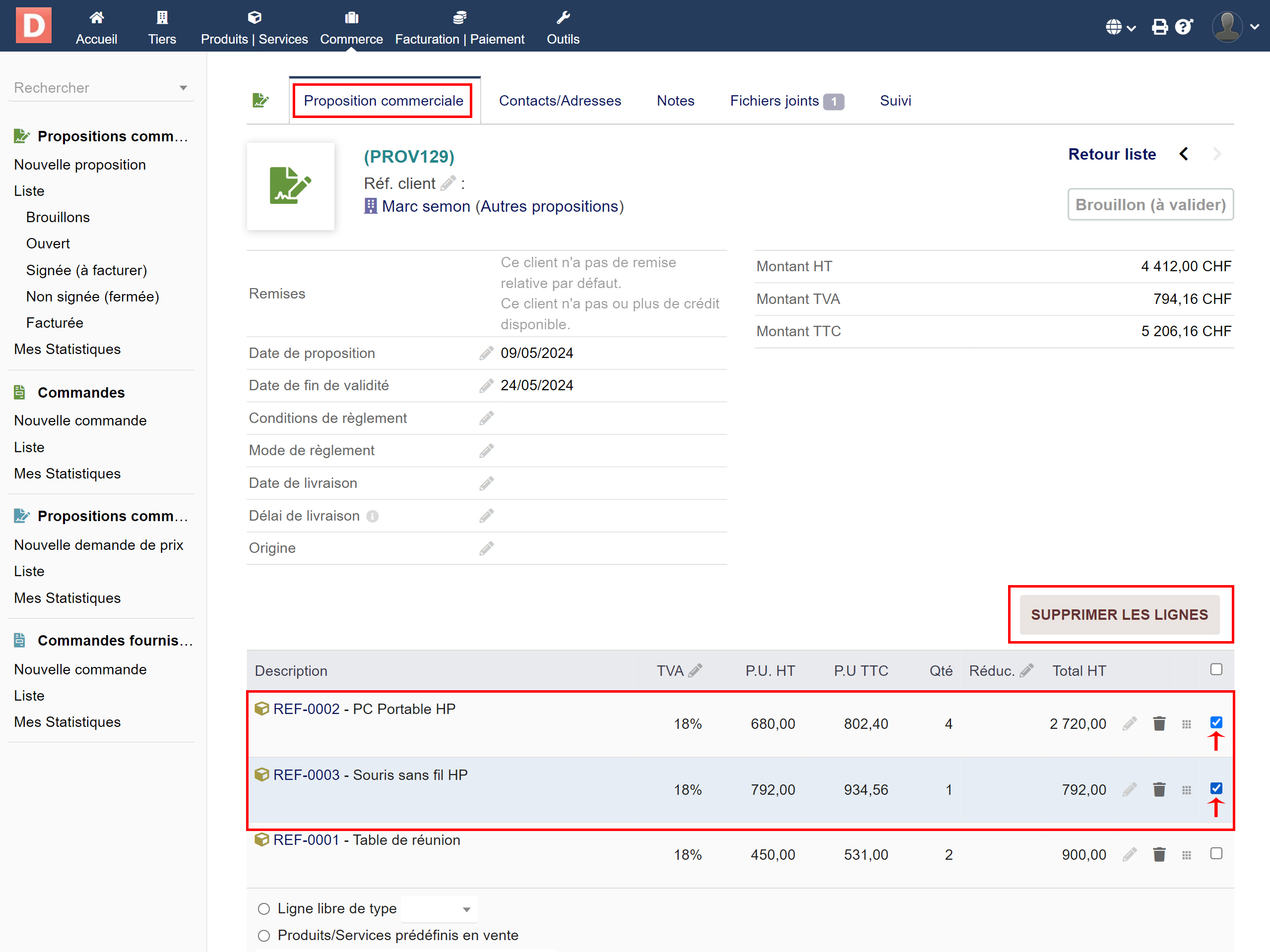Expand the Rechercher search dropdown
The image size is (1270, 952).
183,88
